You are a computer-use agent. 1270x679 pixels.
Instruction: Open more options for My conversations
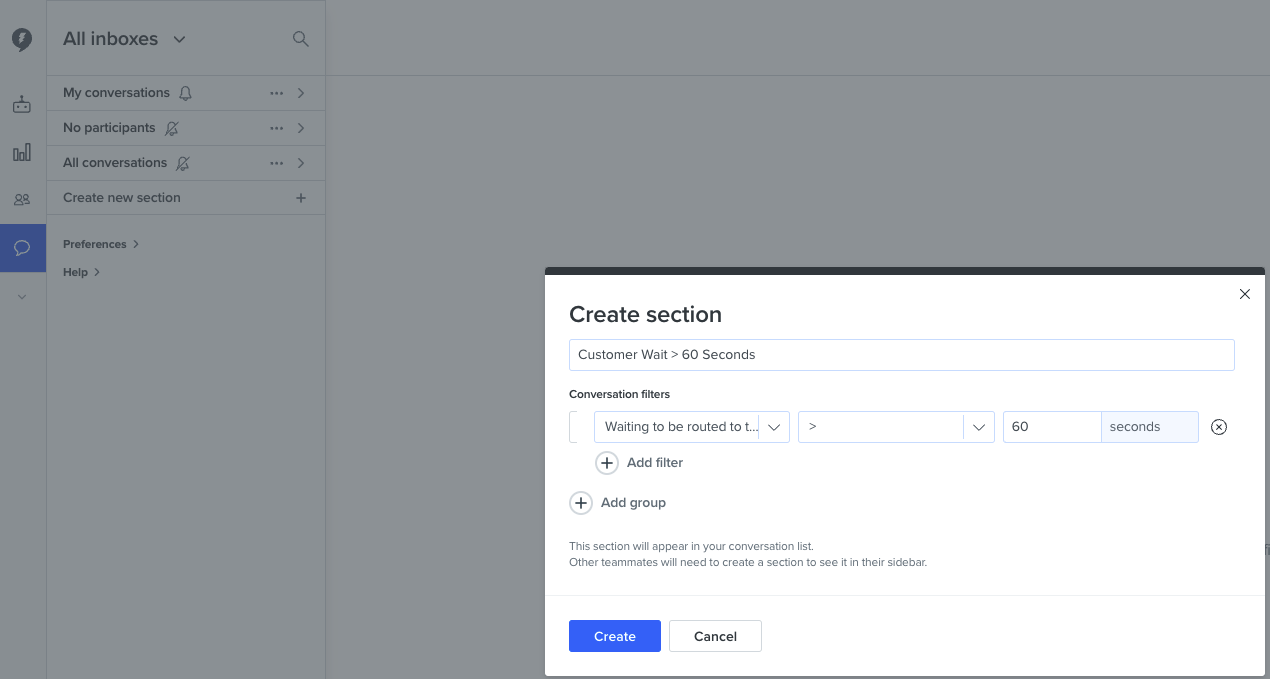[x=277, y=93]
